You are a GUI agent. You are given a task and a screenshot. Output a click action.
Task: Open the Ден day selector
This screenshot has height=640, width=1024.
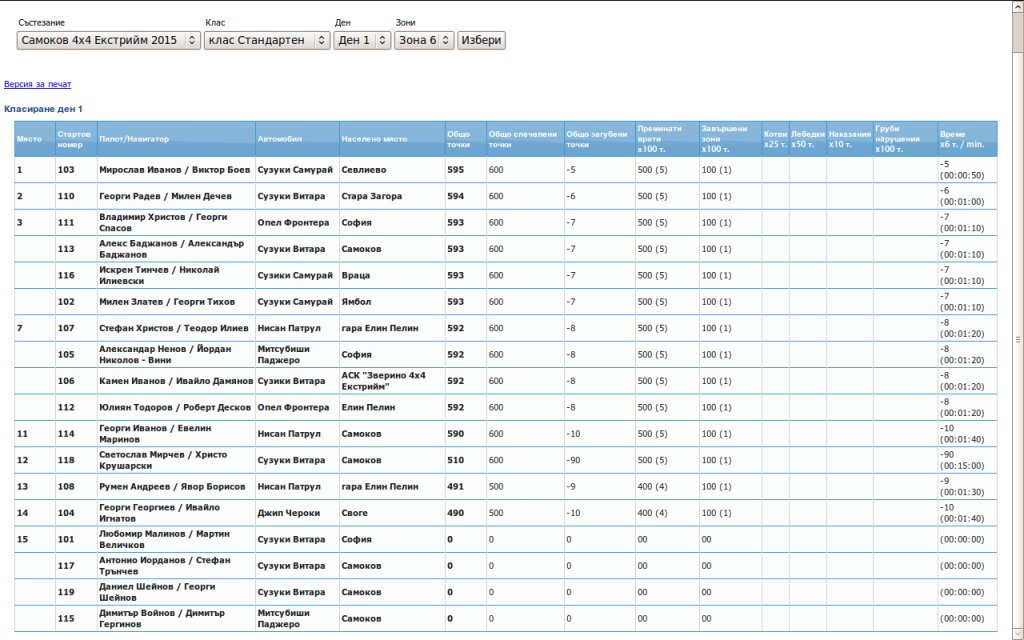tap(362, 40)
